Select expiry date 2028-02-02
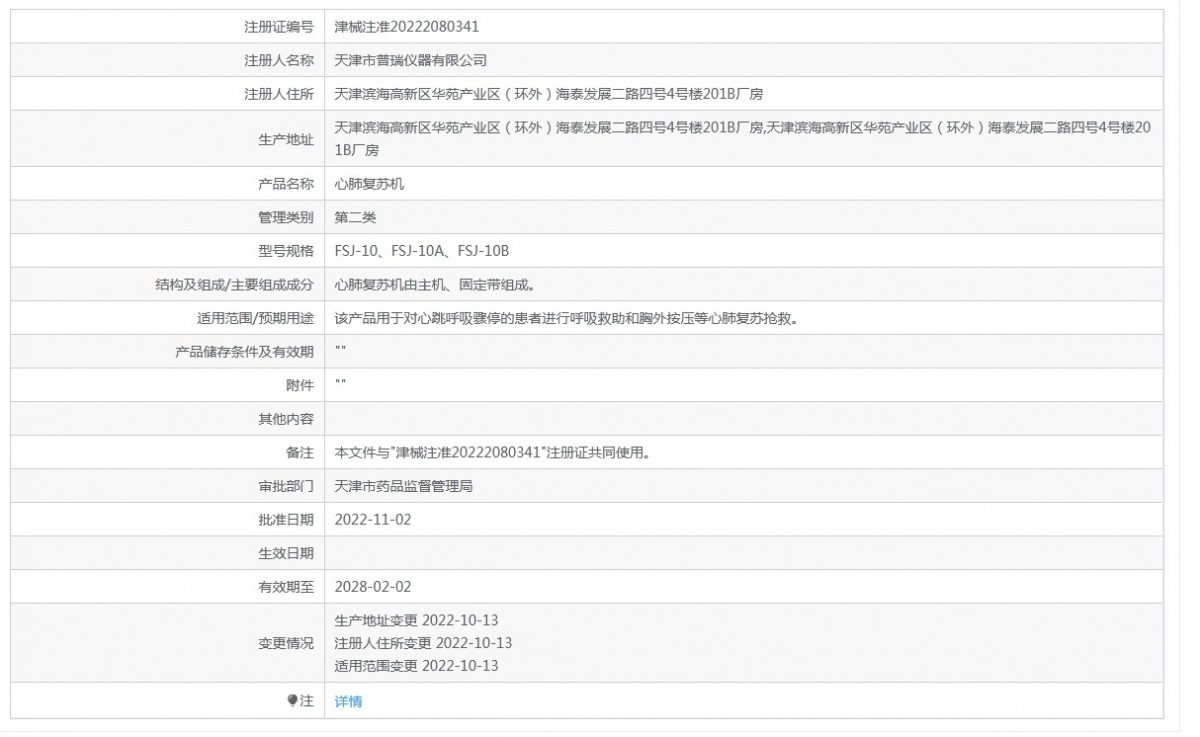Viewport: 1200px width, 737px height. (x=373, y=587)
